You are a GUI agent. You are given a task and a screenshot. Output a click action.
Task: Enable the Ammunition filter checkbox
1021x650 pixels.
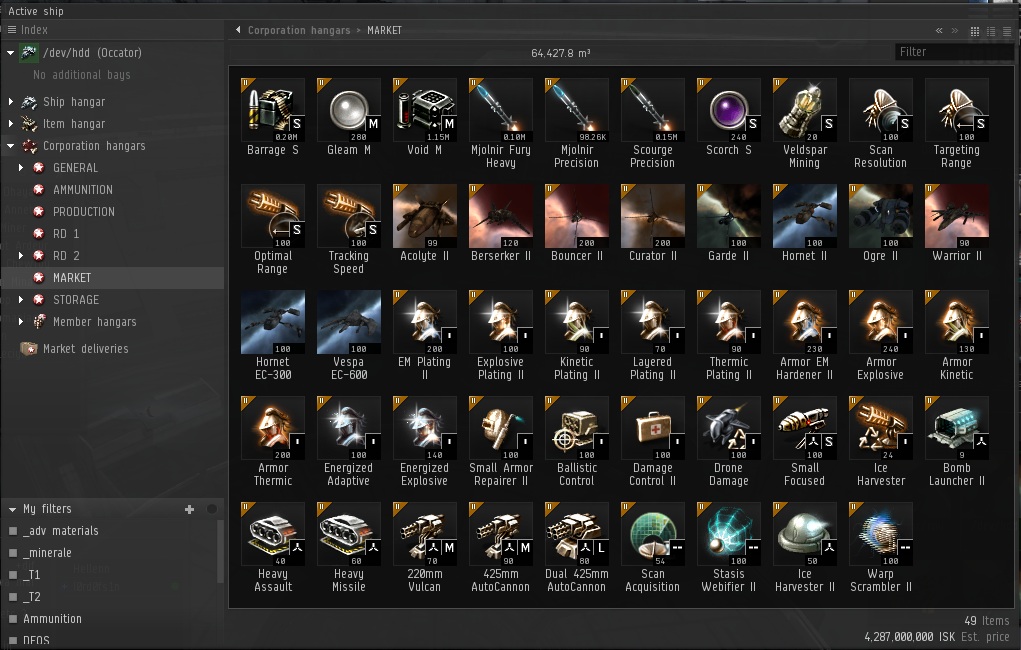click(x=13, y=619)
